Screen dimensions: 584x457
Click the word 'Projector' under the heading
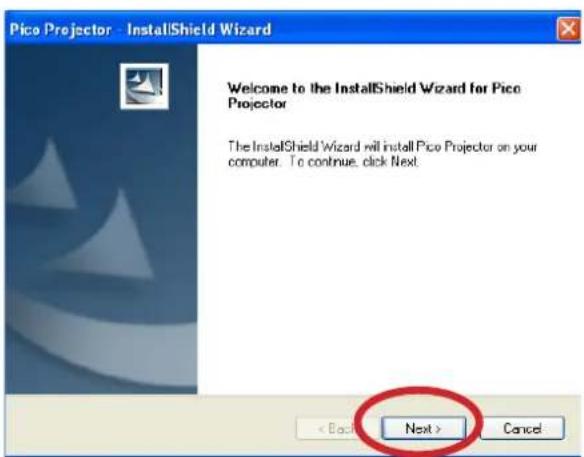point(257,103)
